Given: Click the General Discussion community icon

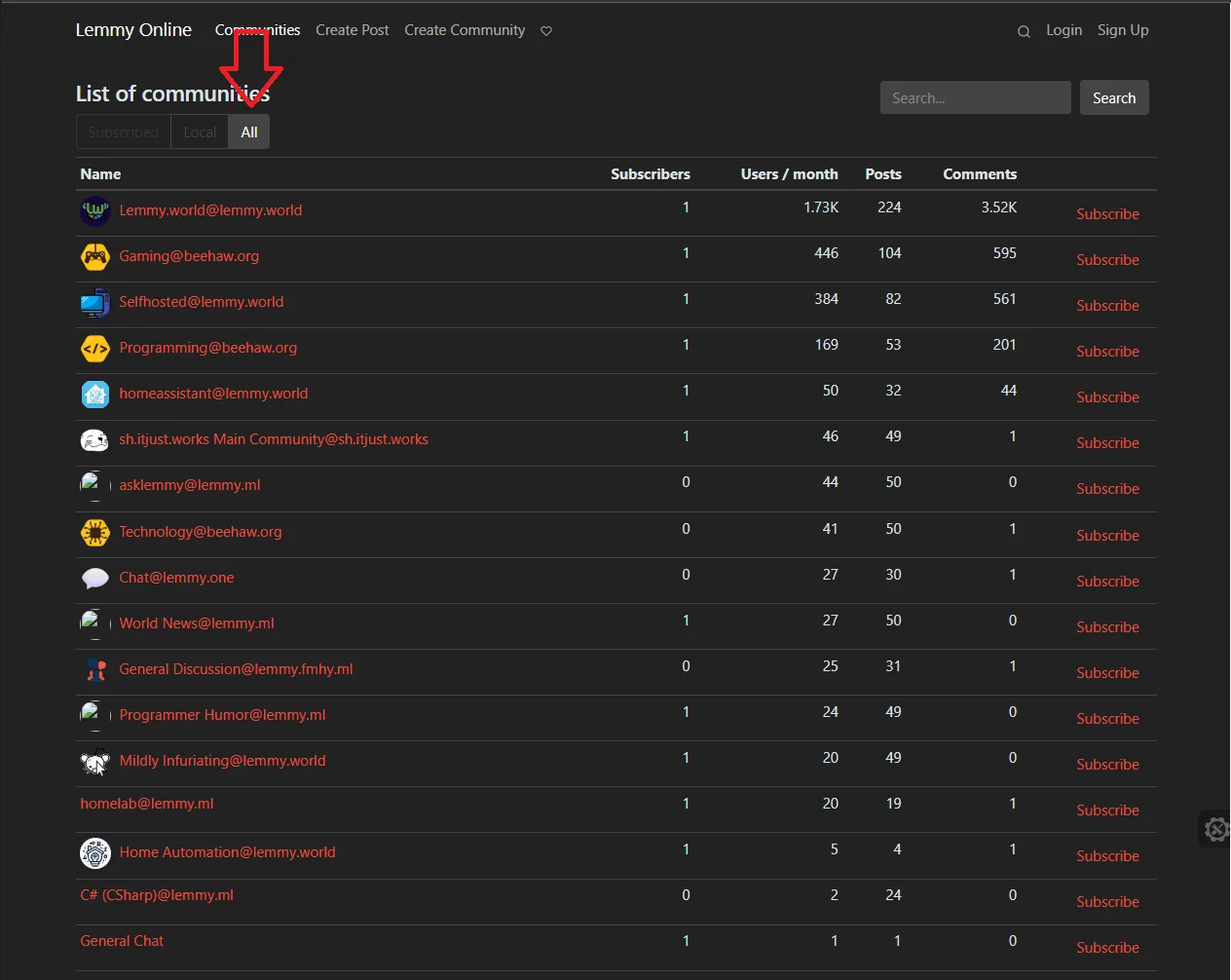Looking at the screenshot, I should pyautogui.click(x=95, y=669).
